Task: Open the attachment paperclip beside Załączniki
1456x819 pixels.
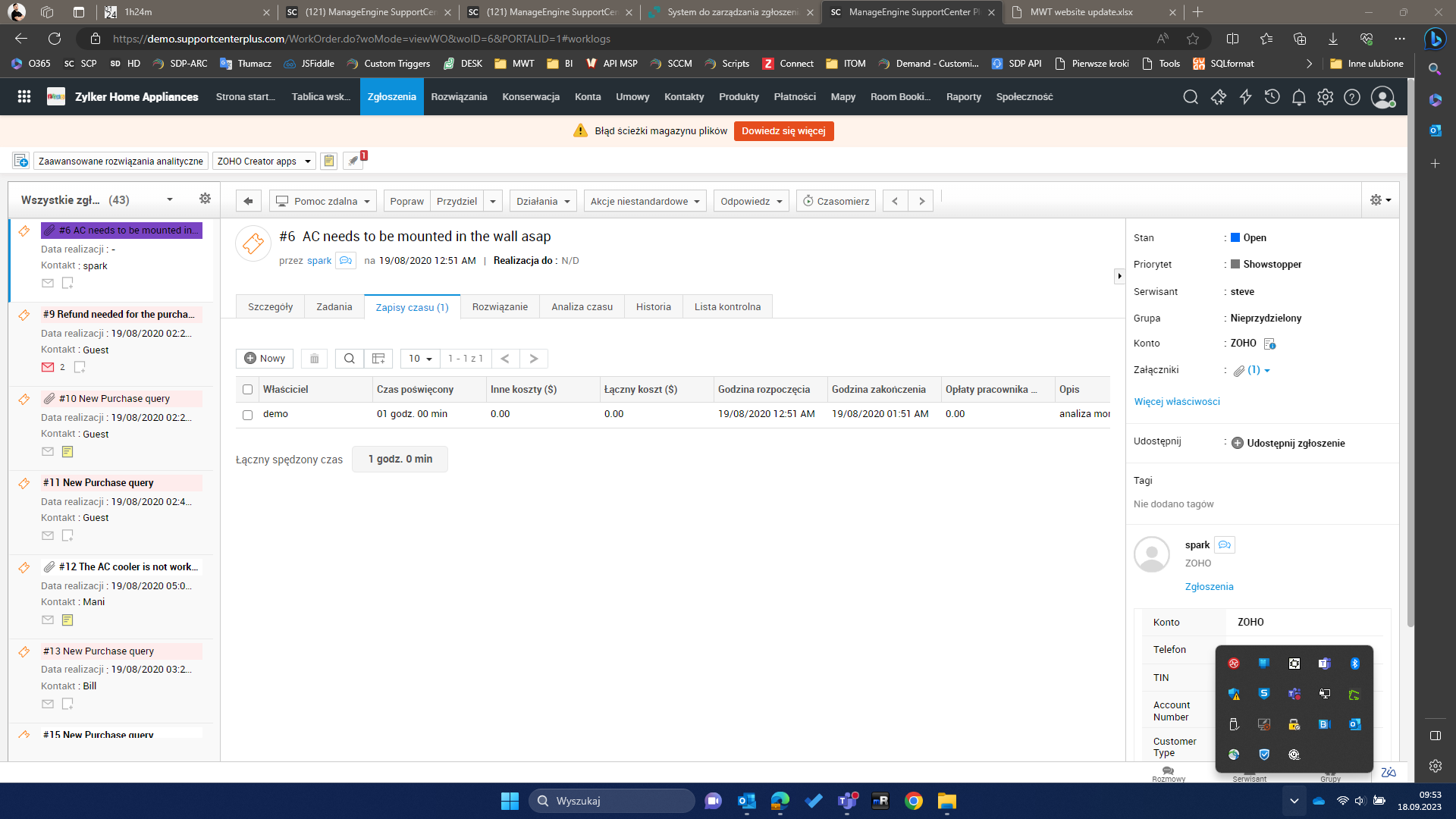Action: click(x=1239, y=370)
